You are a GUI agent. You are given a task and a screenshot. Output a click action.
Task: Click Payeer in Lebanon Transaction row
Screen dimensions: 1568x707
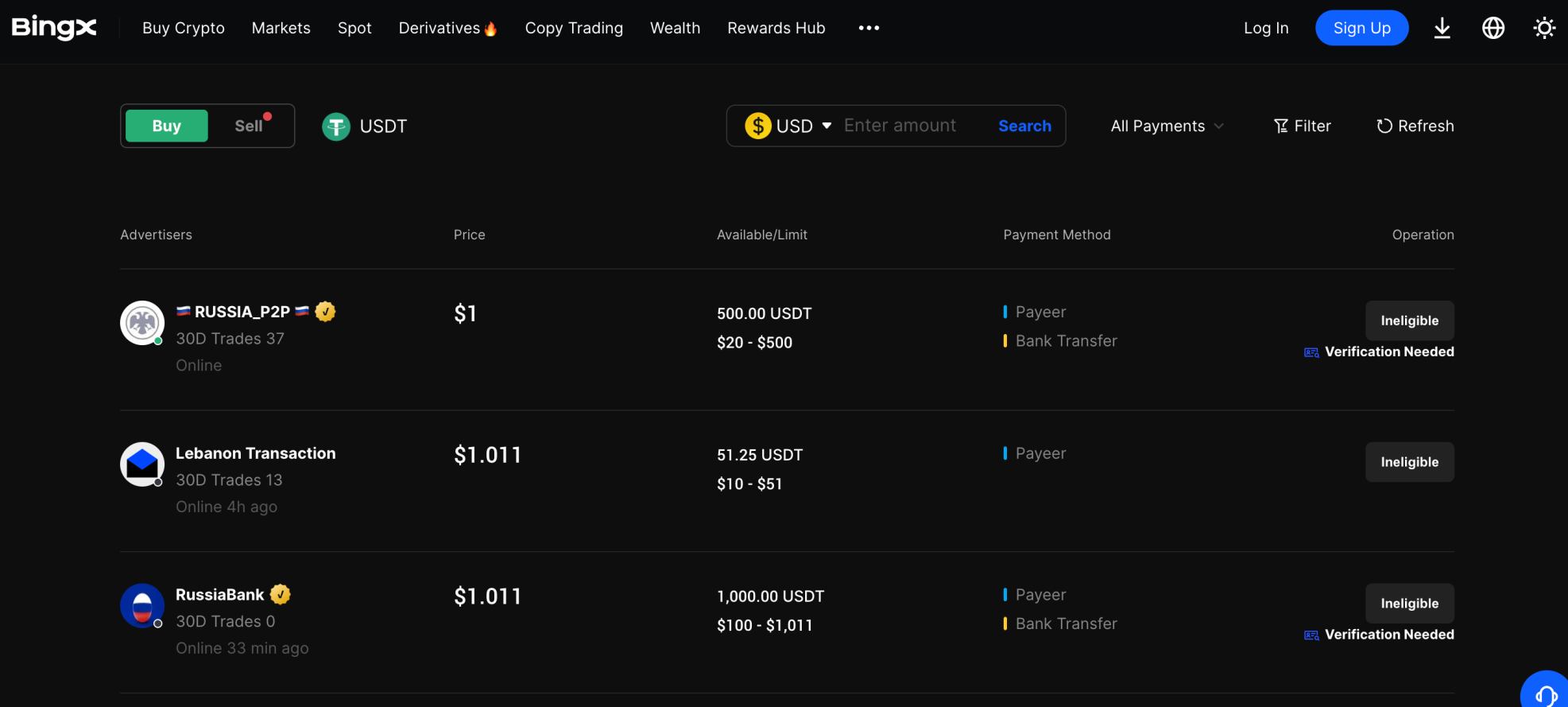(1040, 453)
